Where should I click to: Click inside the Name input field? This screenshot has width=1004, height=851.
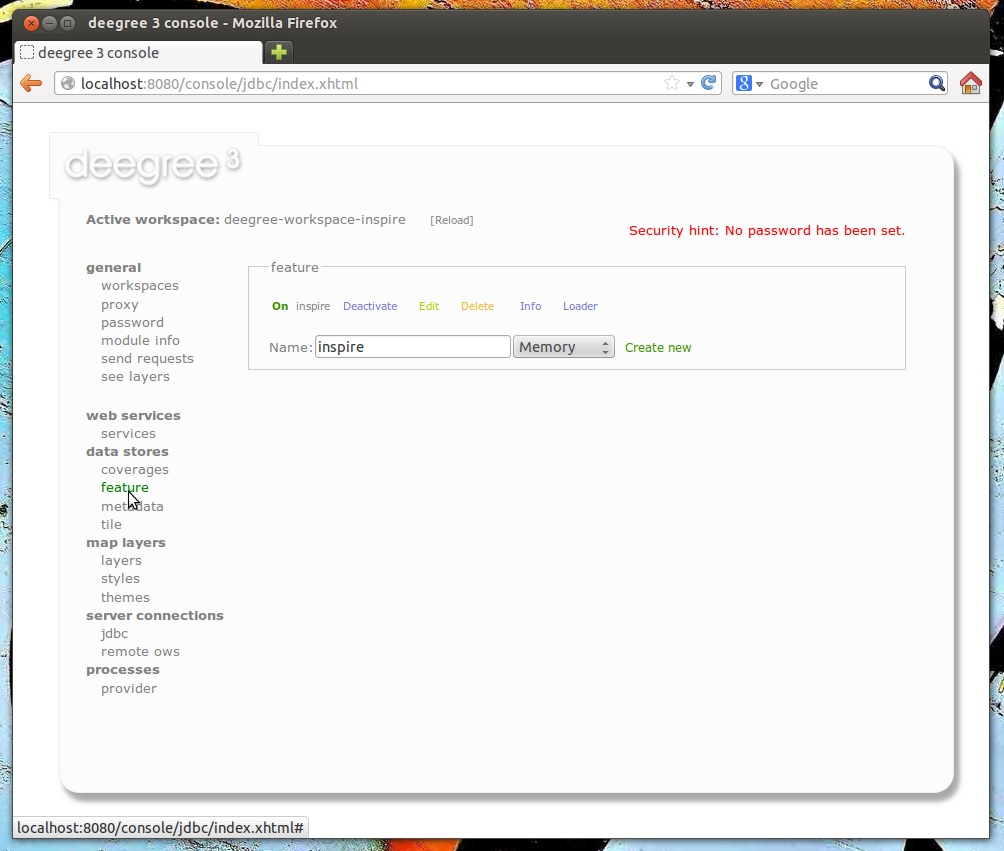(x=410, y=346)
